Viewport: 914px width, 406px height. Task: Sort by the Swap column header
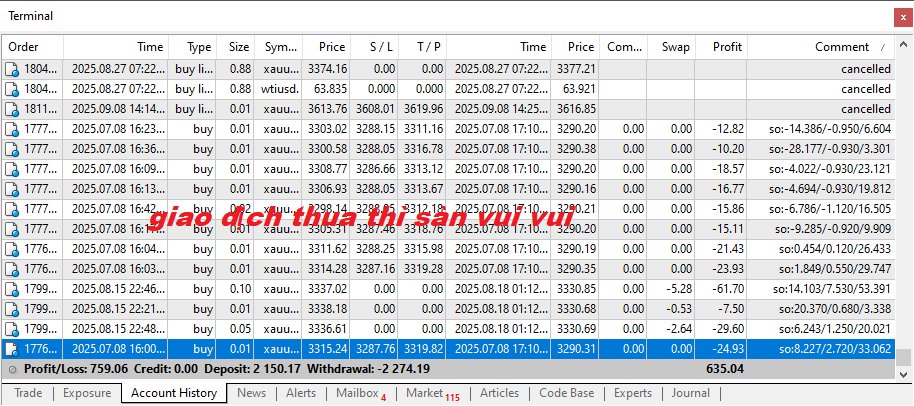tap(671, 47)
